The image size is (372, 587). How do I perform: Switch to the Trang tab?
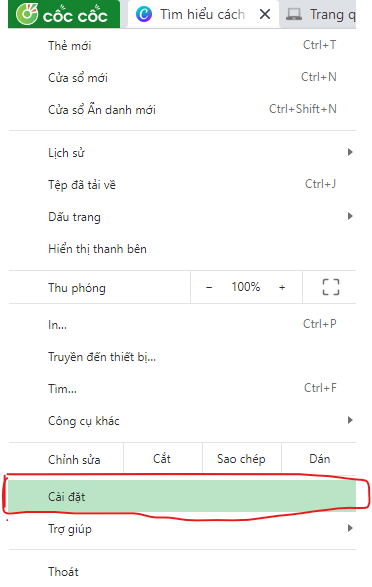tap(319, 15)
